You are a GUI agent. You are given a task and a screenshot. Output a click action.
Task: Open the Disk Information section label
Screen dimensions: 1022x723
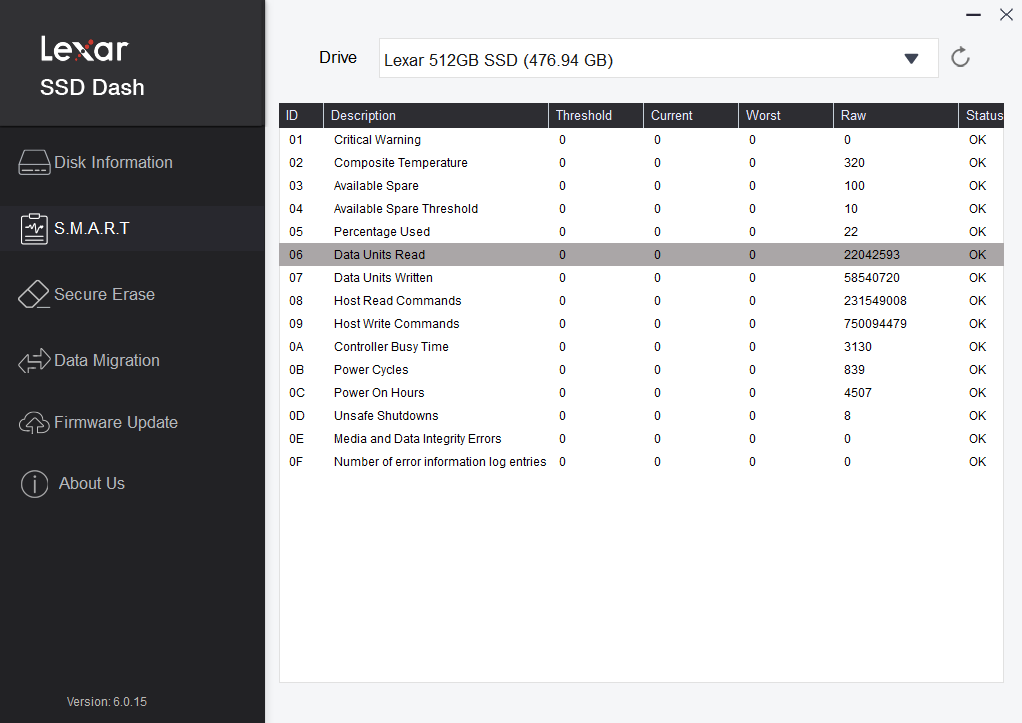click(x=113, y=162)
